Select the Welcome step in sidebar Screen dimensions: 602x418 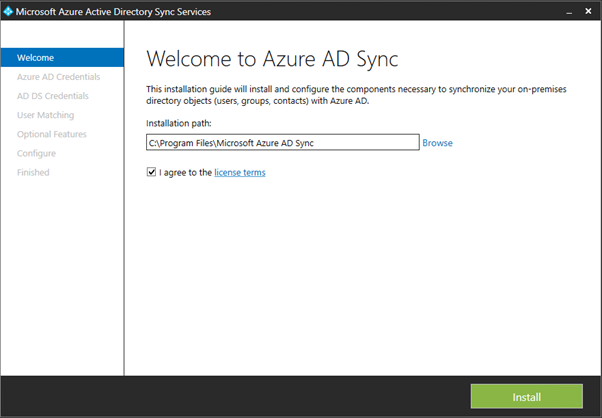pos(35,57)
